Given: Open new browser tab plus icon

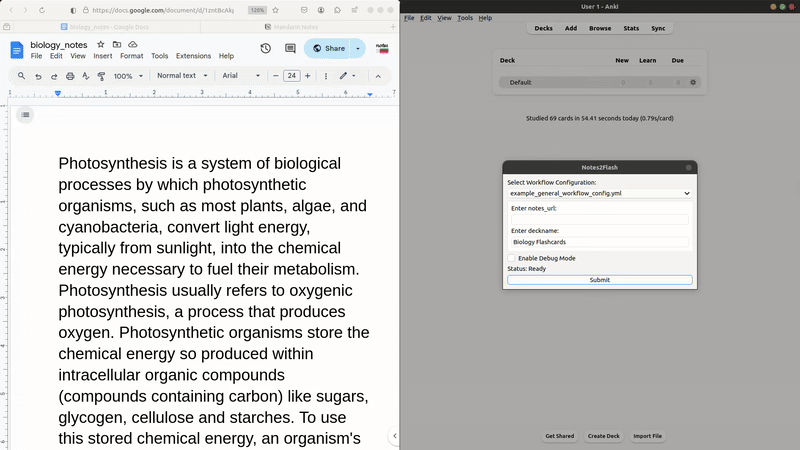Looking at the screenshot, I should (393, 27).
